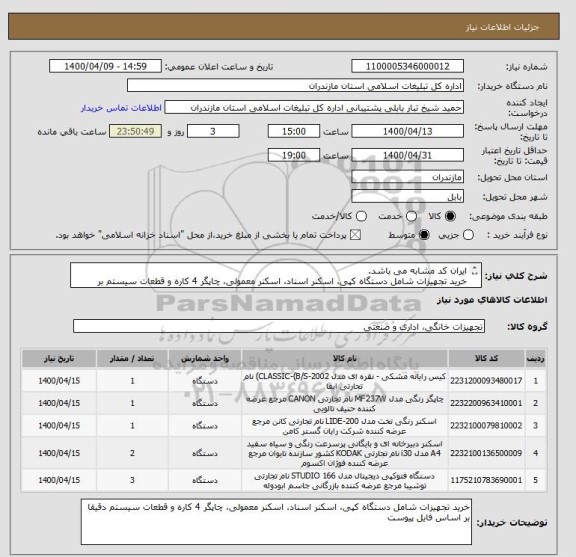
Task: Click delivery city field بابل
Action: point(407,197)
